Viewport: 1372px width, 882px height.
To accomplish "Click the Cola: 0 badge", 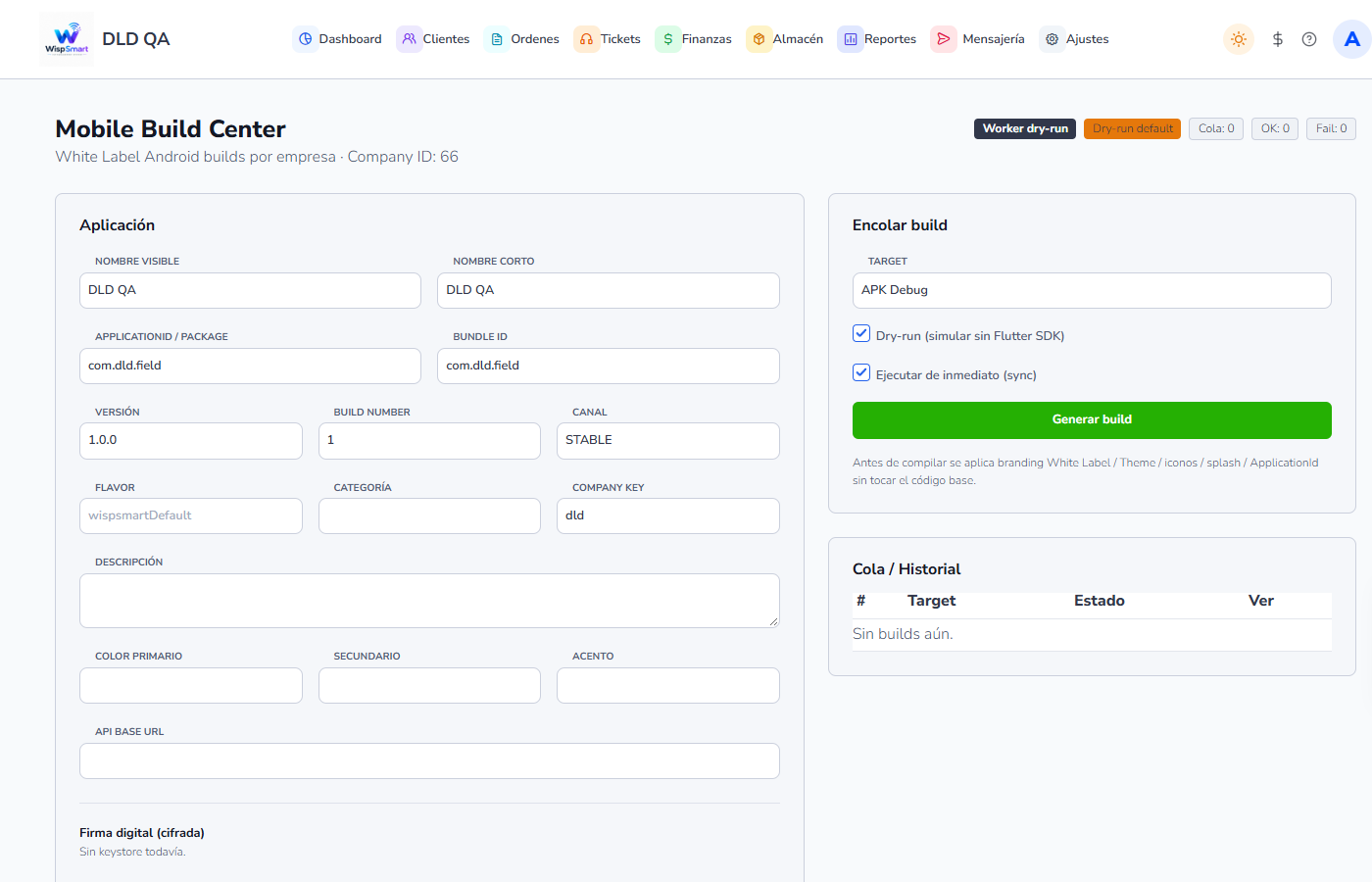I will tap(1216, 128).
